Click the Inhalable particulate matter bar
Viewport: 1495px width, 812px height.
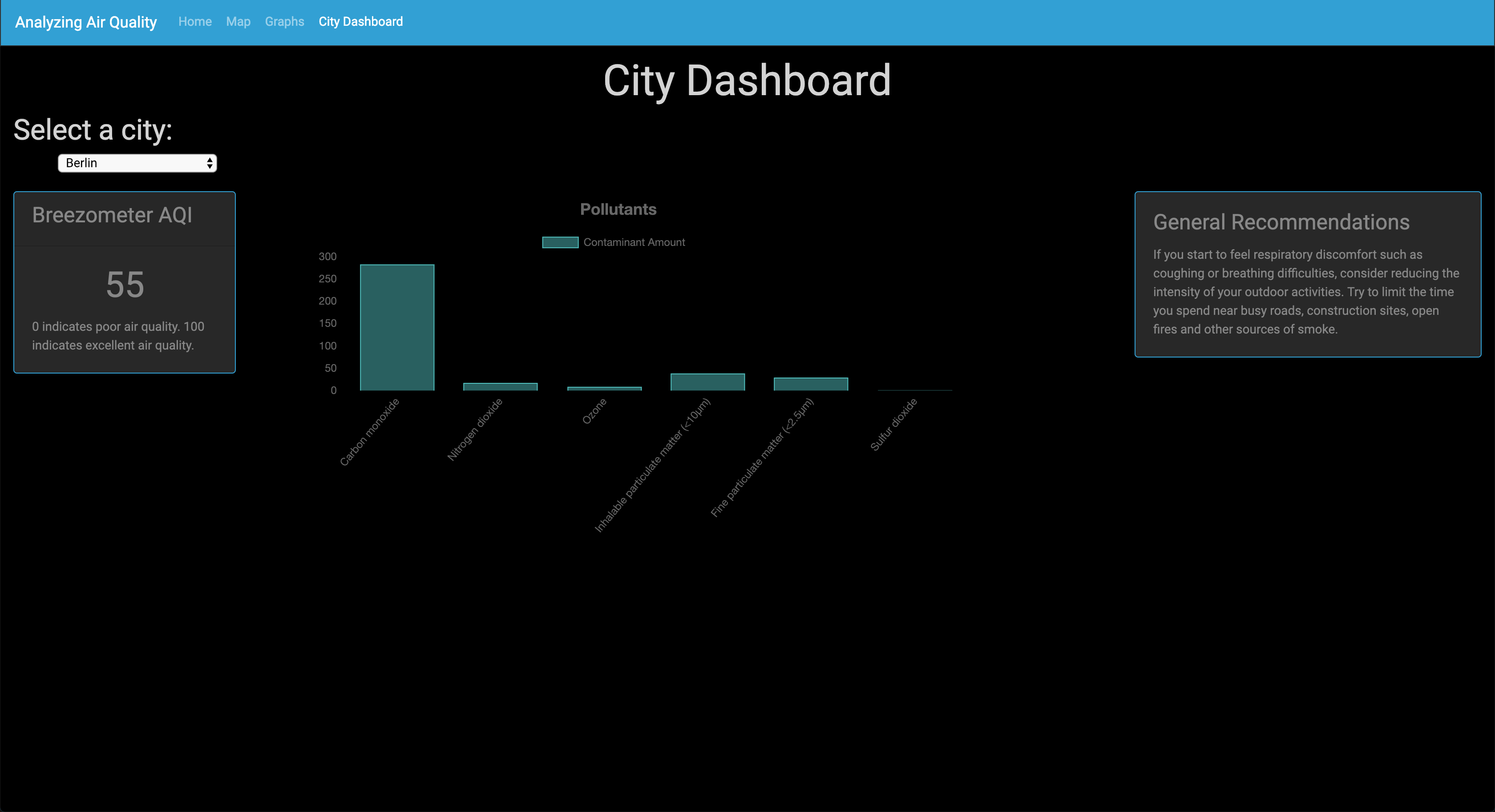coord(707,382)
